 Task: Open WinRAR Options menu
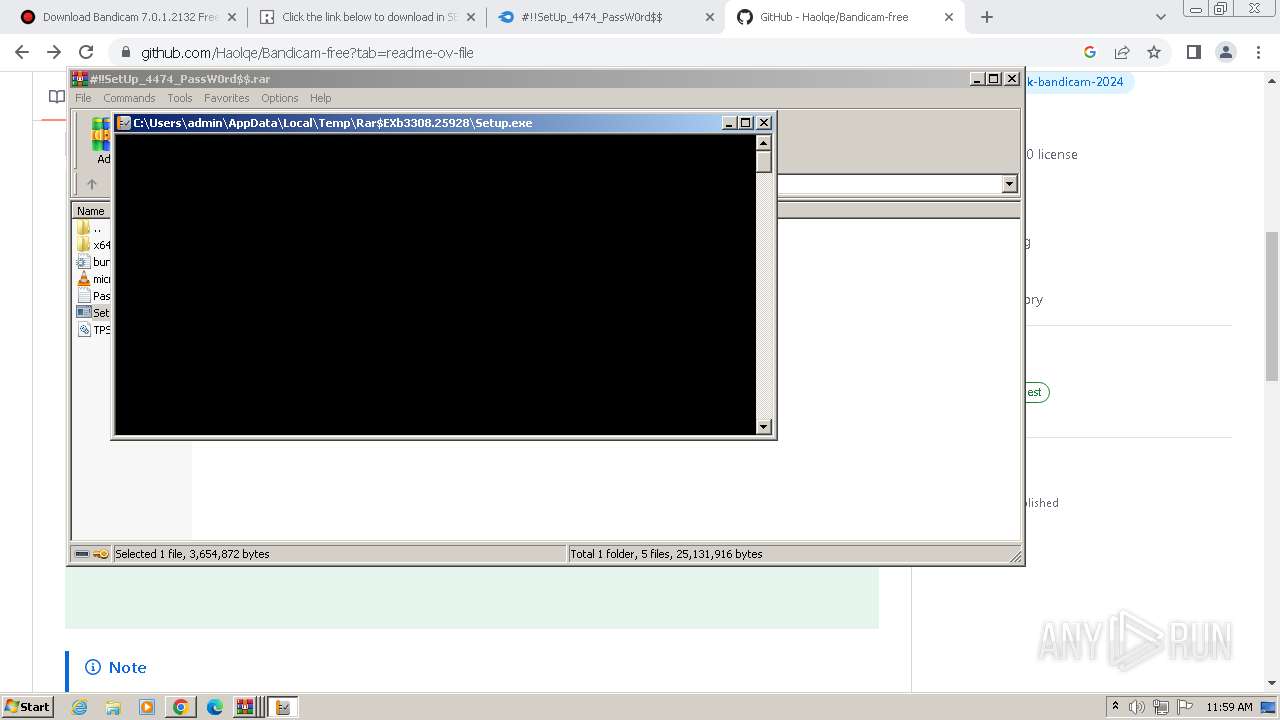click(280, 98)
